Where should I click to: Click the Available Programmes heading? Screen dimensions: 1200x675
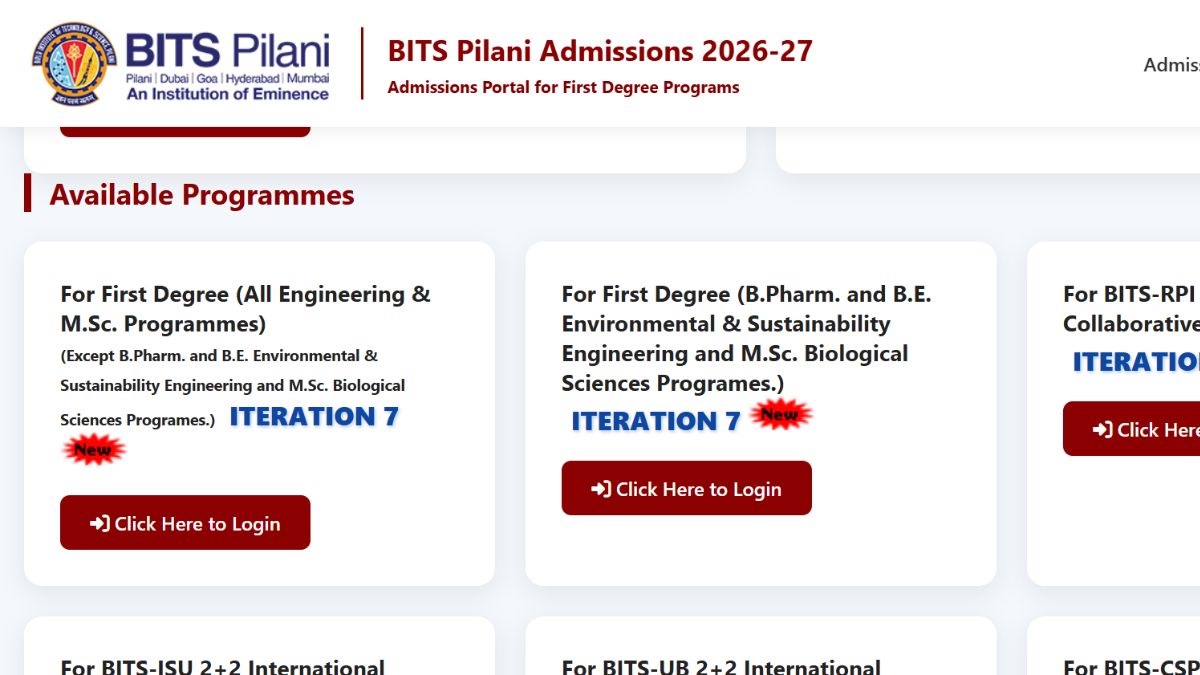202,194
